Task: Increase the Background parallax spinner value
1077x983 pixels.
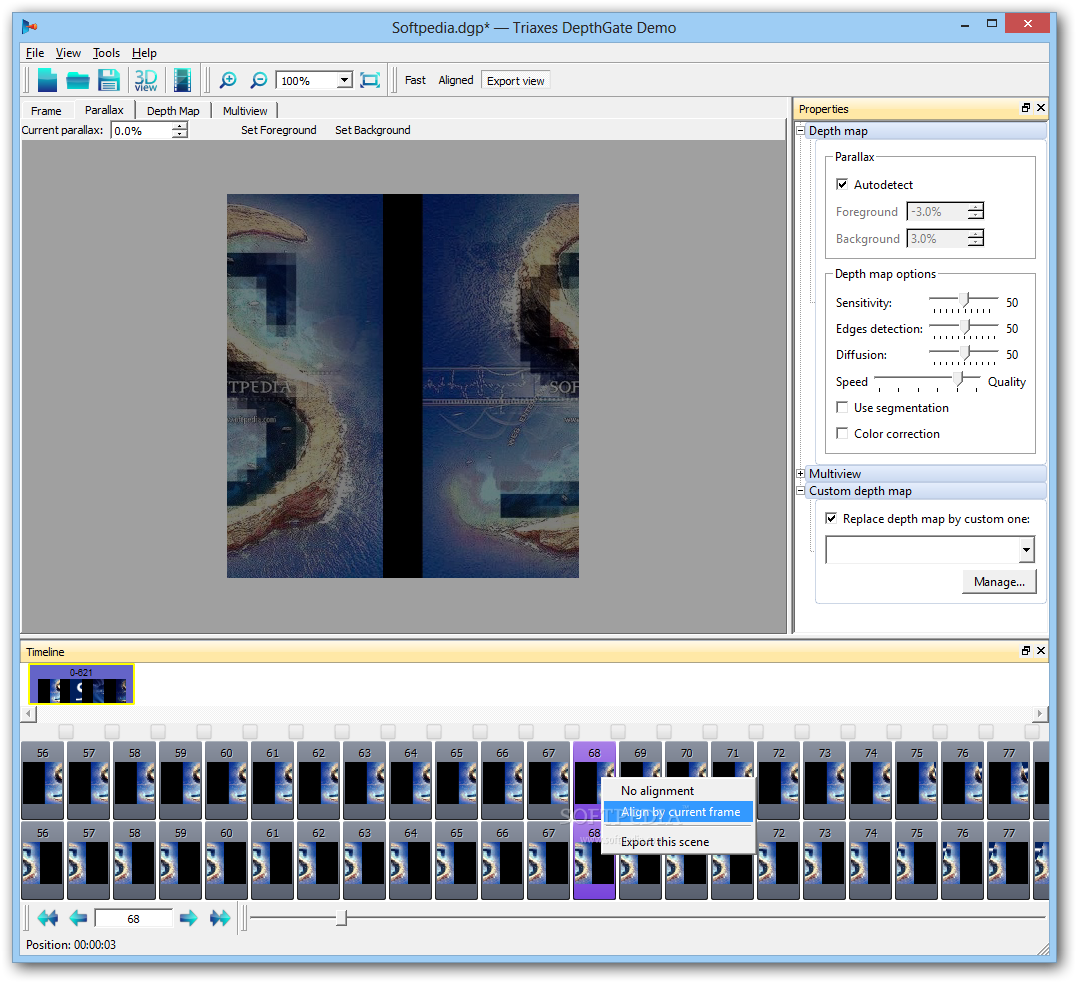Action: point(975,234)
